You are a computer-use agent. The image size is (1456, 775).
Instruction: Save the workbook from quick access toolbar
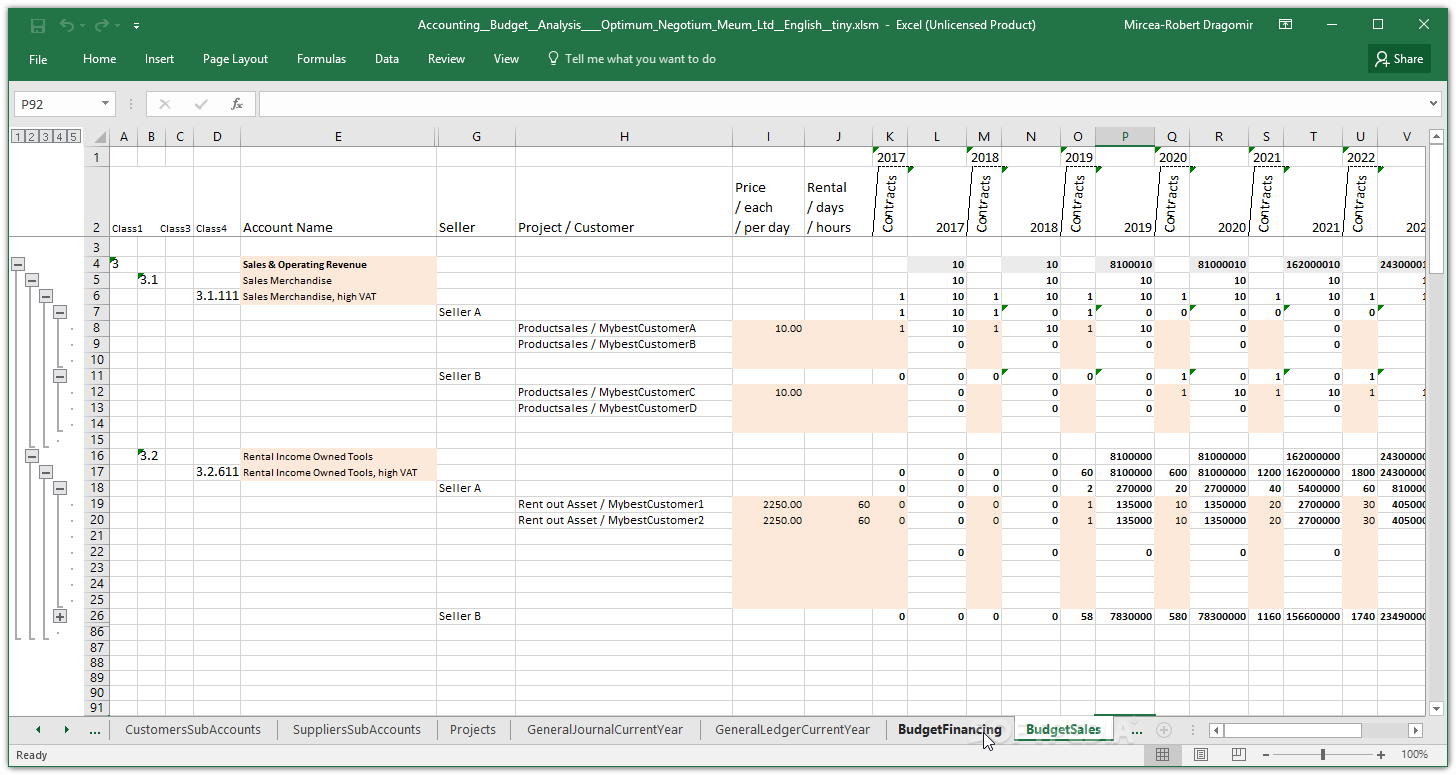click(37, 25)
